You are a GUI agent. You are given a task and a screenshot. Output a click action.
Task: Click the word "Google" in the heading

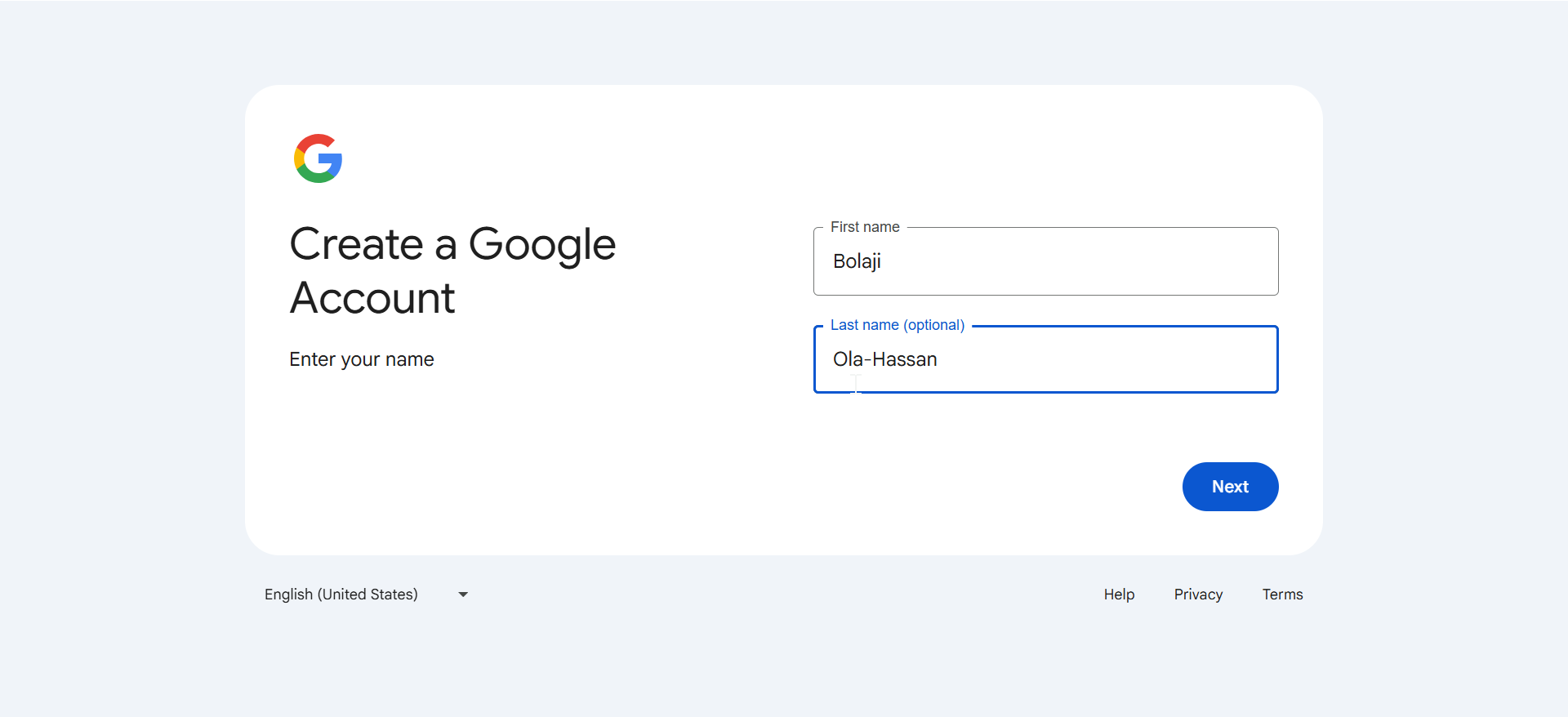click(542, 244)
